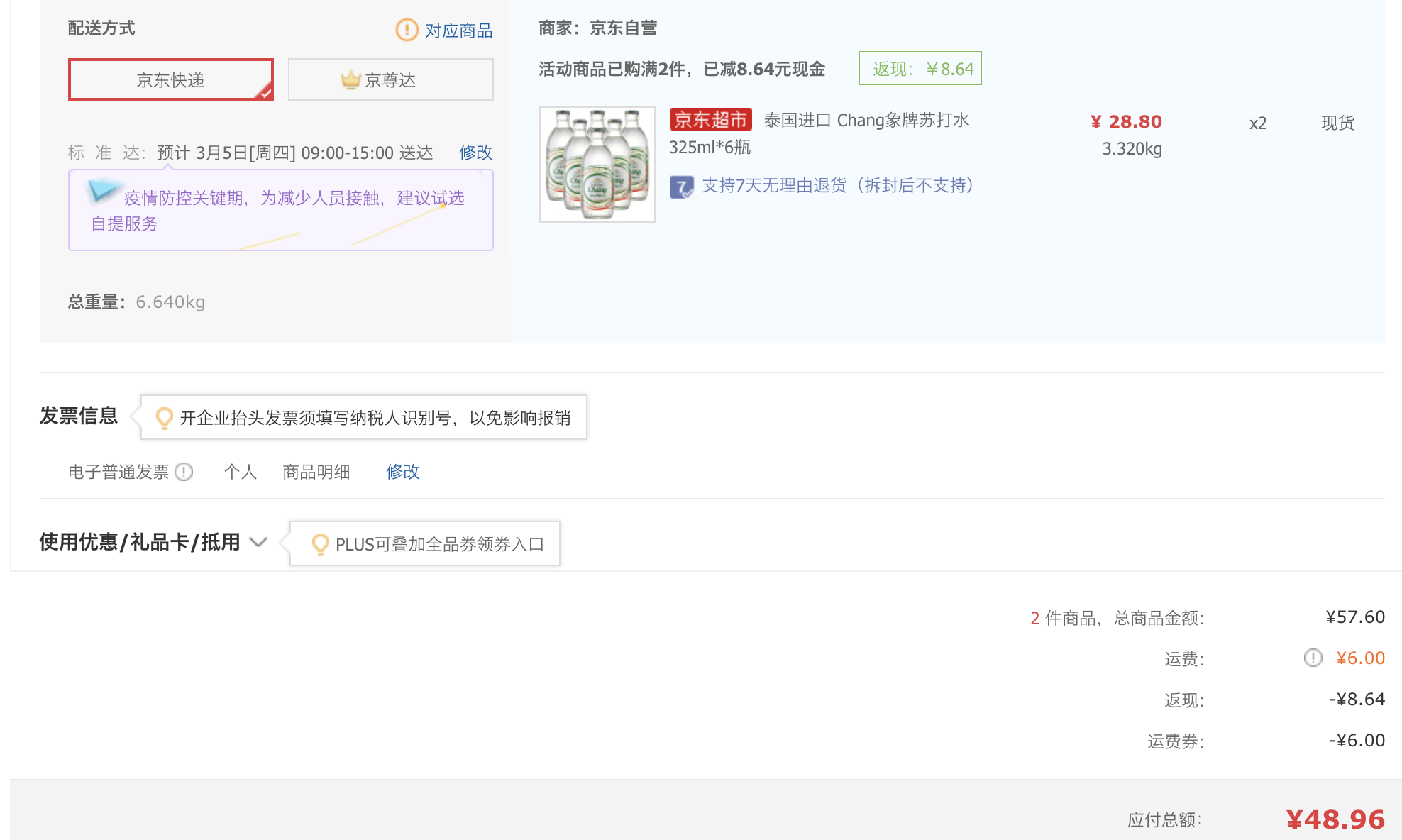Viewport: 1402px width, 840px height.
Task: Click the 商品明细 invoice content text
Action: [x=316, y=472]
